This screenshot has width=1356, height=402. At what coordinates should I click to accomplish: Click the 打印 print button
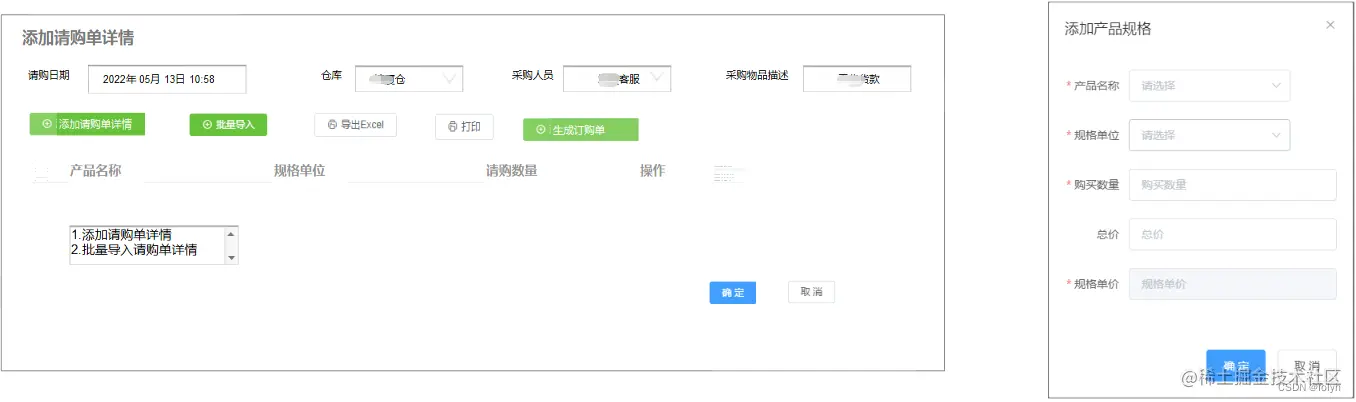point(464,127)
